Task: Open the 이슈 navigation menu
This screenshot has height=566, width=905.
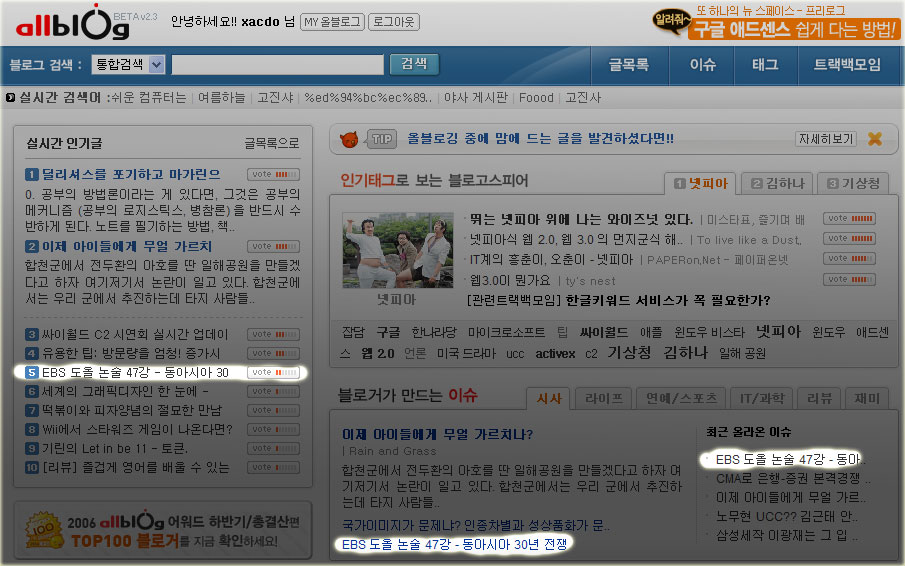Action: [702, 65]
